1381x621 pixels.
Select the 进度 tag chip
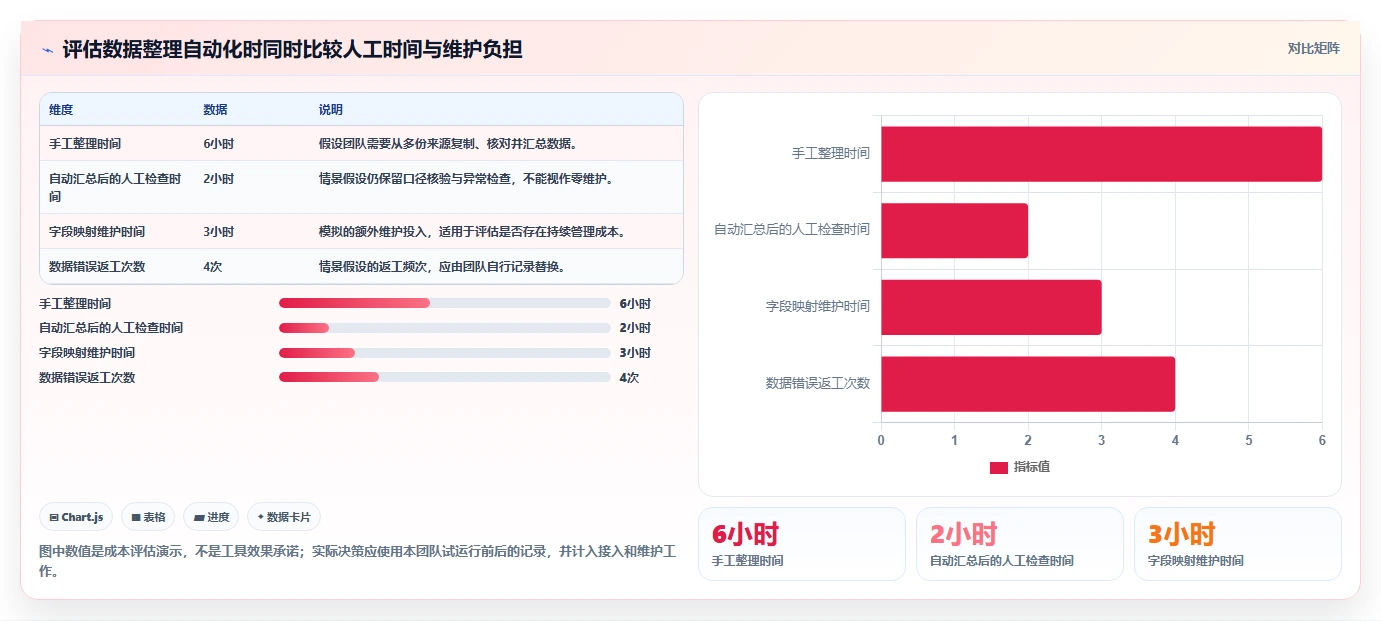tap(211, 517)
